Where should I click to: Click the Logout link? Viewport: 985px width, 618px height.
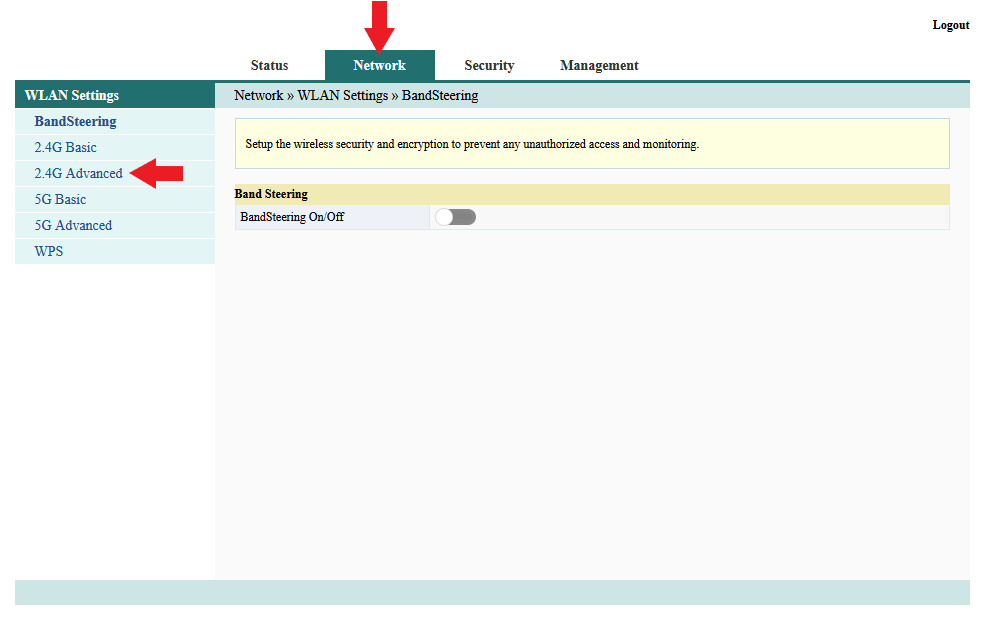click(950, 25)
